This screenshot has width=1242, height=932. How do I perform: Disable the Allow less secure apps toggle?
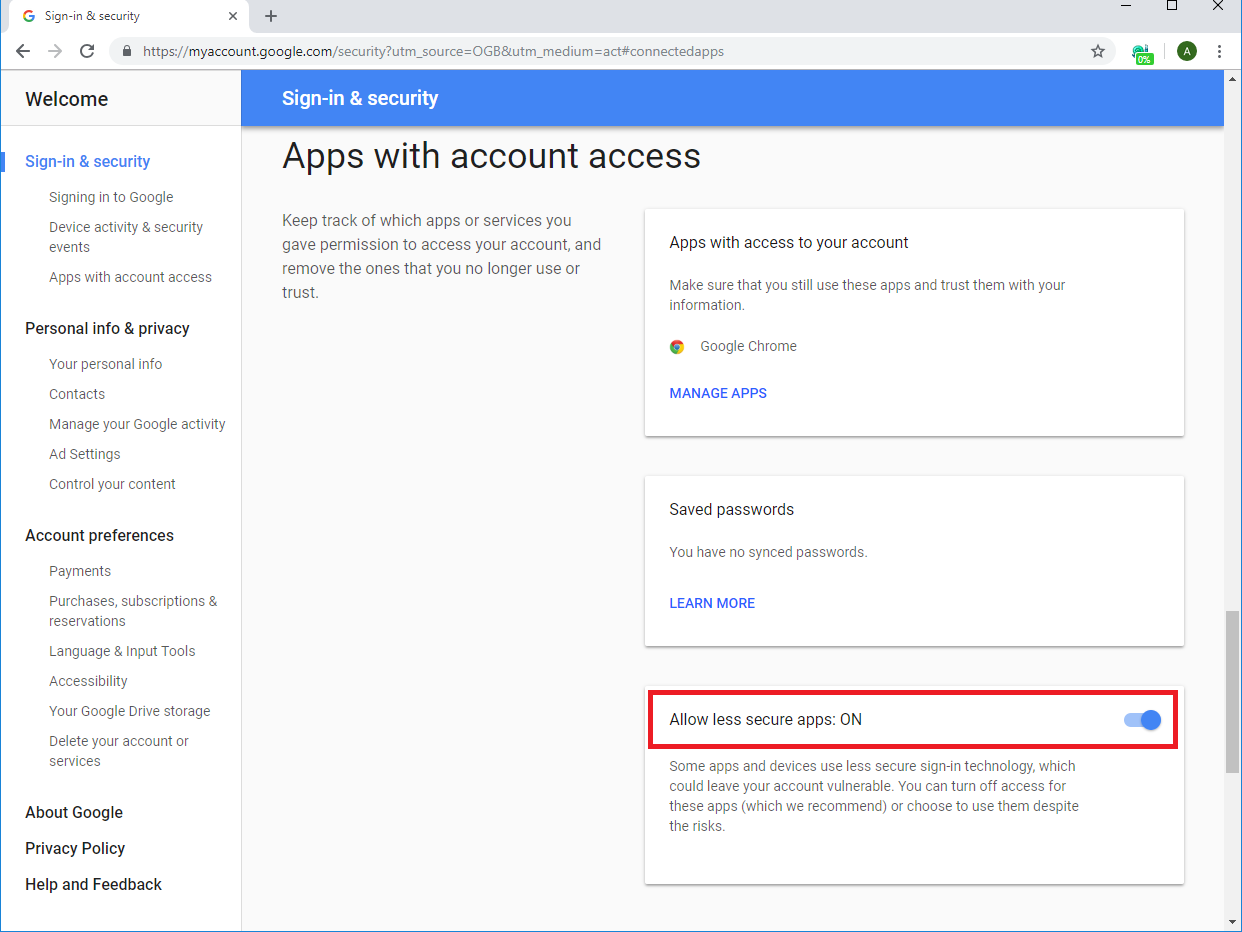pyautogui.click(x=1141, y=719)
